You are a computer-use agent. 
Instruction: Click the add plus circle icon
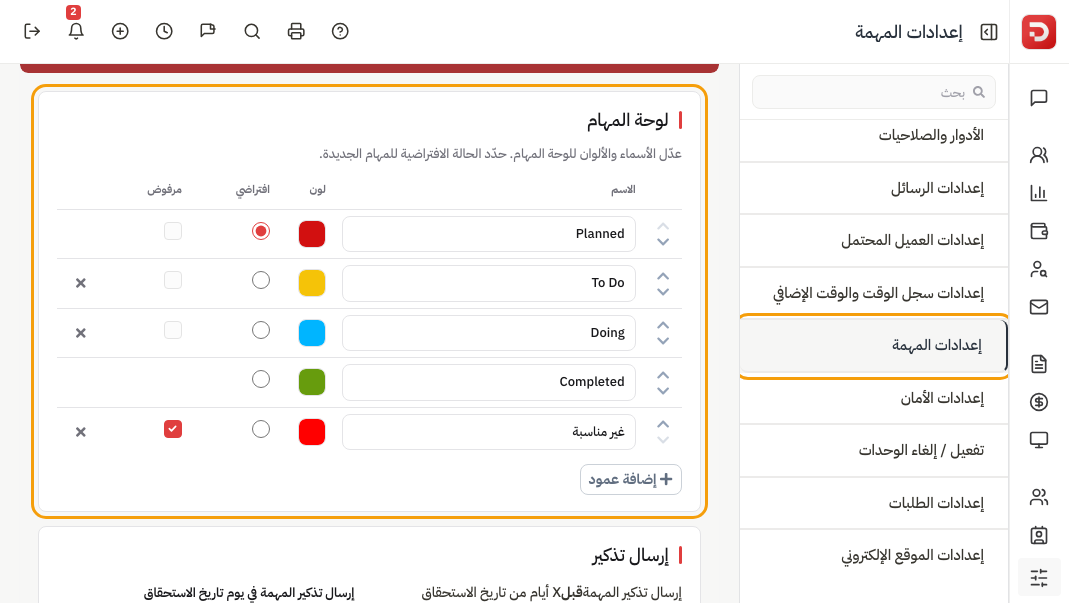tap(120, 31)
